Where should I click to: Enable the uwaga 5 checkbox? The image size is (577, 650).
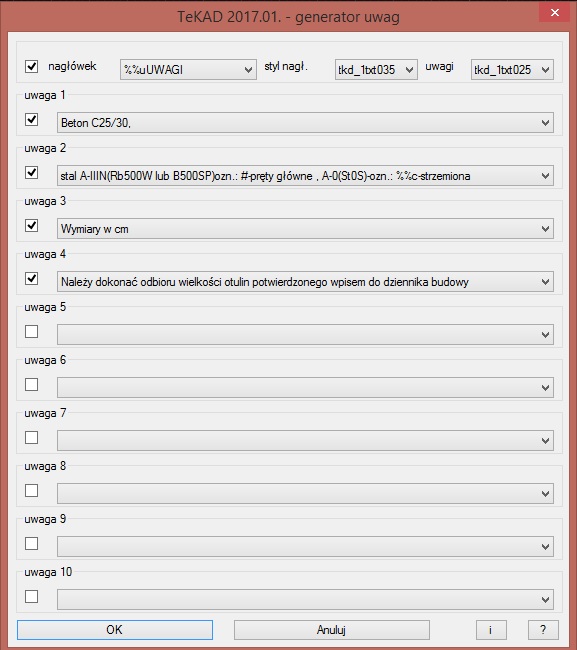(32, 332)
